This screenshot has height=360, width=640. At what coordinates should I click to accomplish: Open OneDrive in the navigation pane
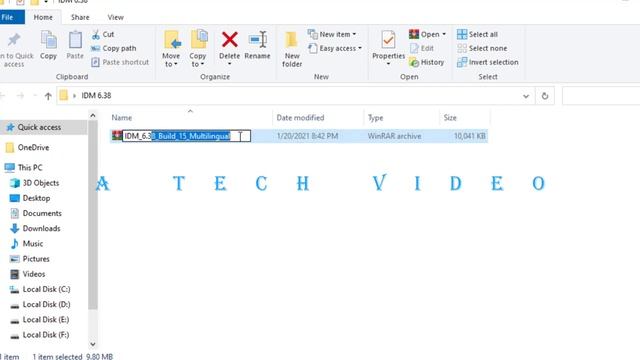[33, 147]
